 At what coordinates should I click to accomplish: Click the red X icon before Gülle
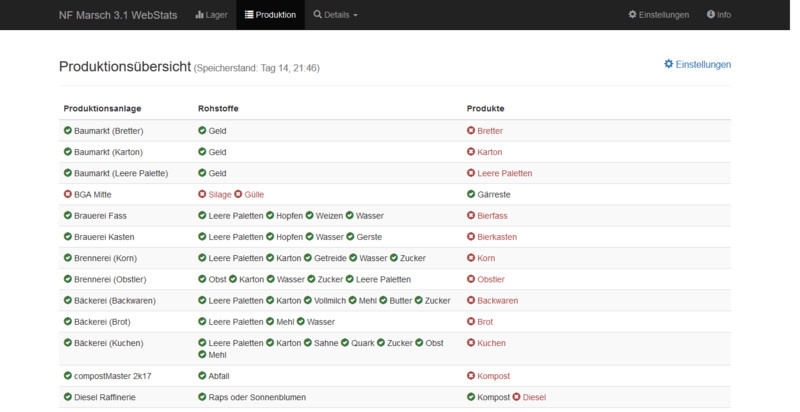[238, 194]
